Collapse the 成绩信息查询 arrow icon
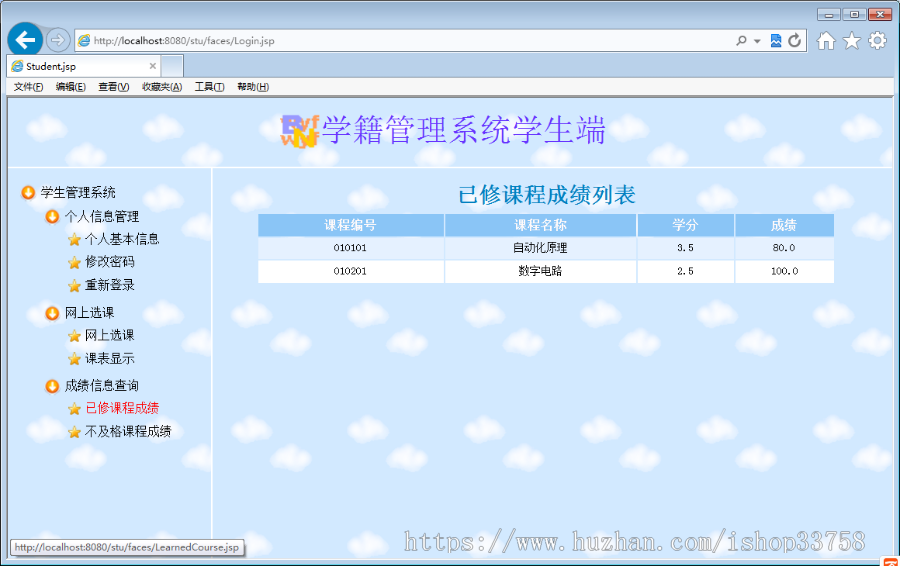 click(52, 386)
